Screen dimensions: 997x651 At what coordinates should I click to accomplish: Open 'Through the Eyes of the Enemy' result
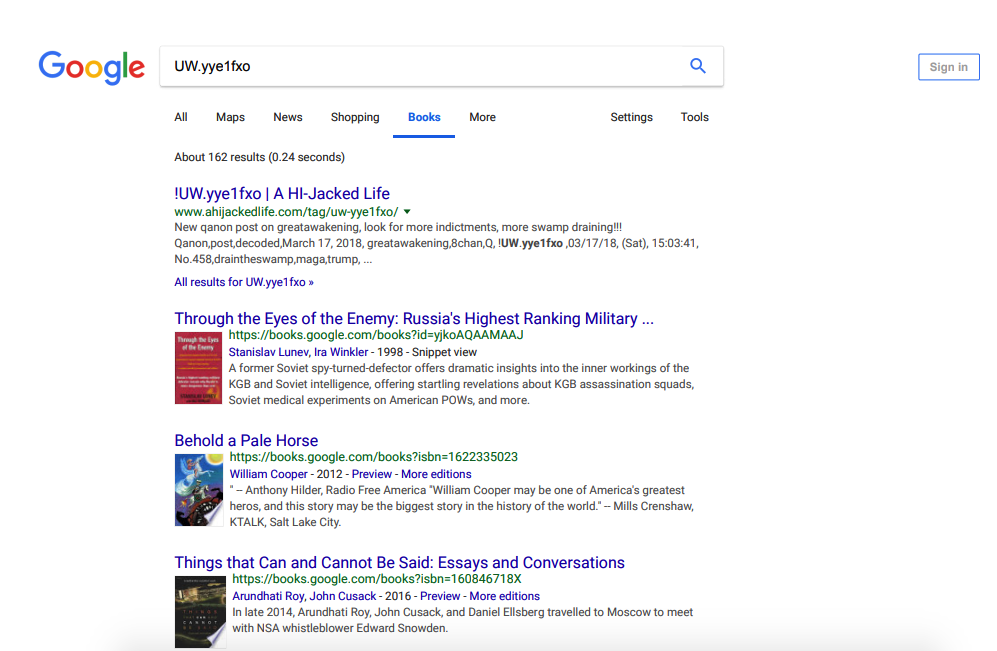pos(414,319)
